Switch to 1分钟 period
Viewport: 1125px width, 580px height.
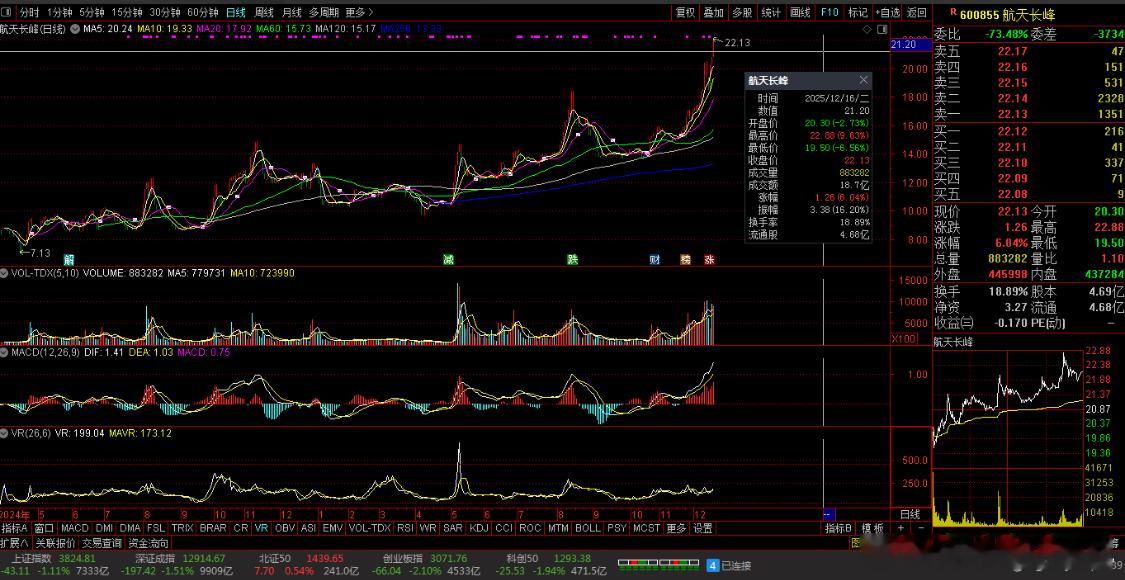coord(60,12)
